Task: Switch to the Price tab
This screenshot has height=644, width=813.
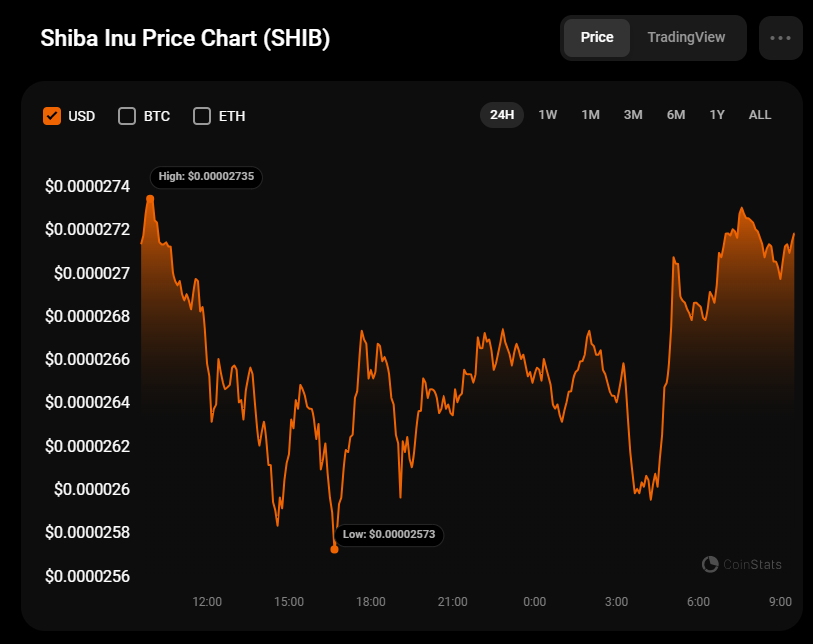Action: click(x=597, y=38)
